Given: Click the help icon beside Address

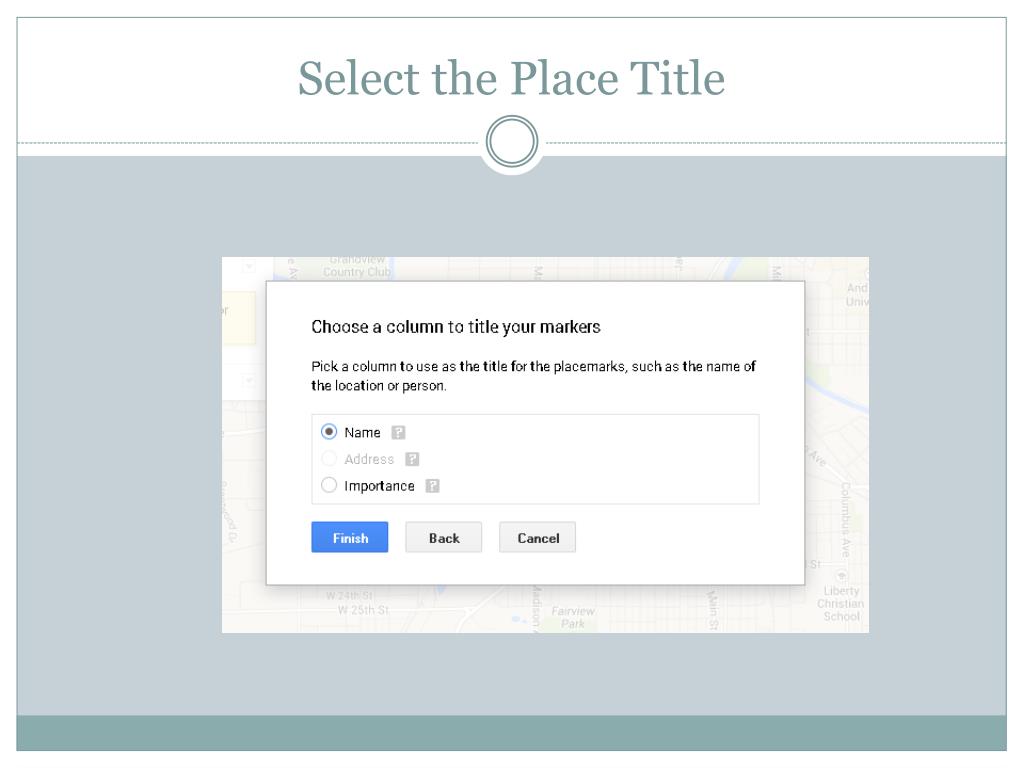Looking at the screenshot, I should tap(412, 460).
